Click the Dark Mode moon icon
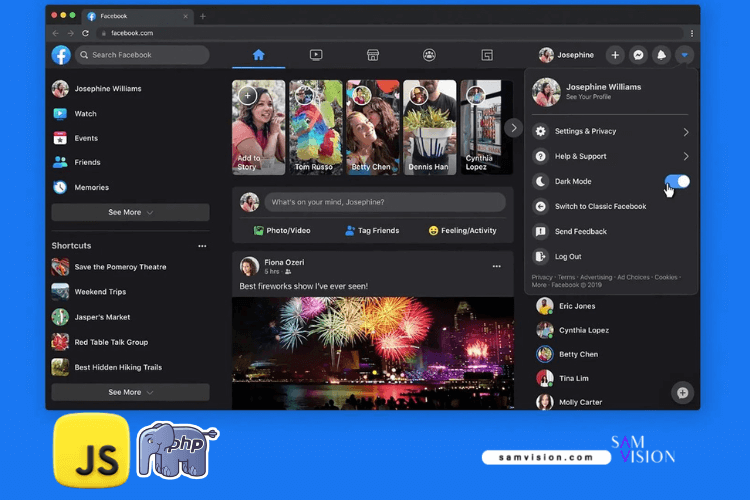750x500 pixels. click(540, 181)
